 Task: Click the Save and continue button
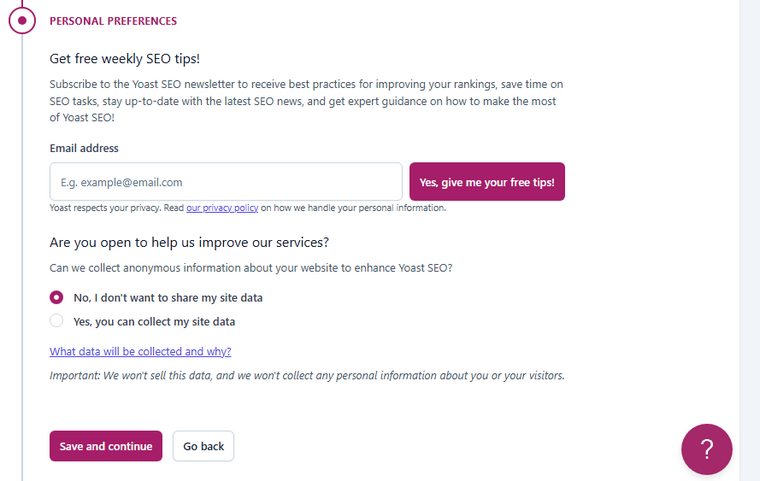(x=106, y=446)
